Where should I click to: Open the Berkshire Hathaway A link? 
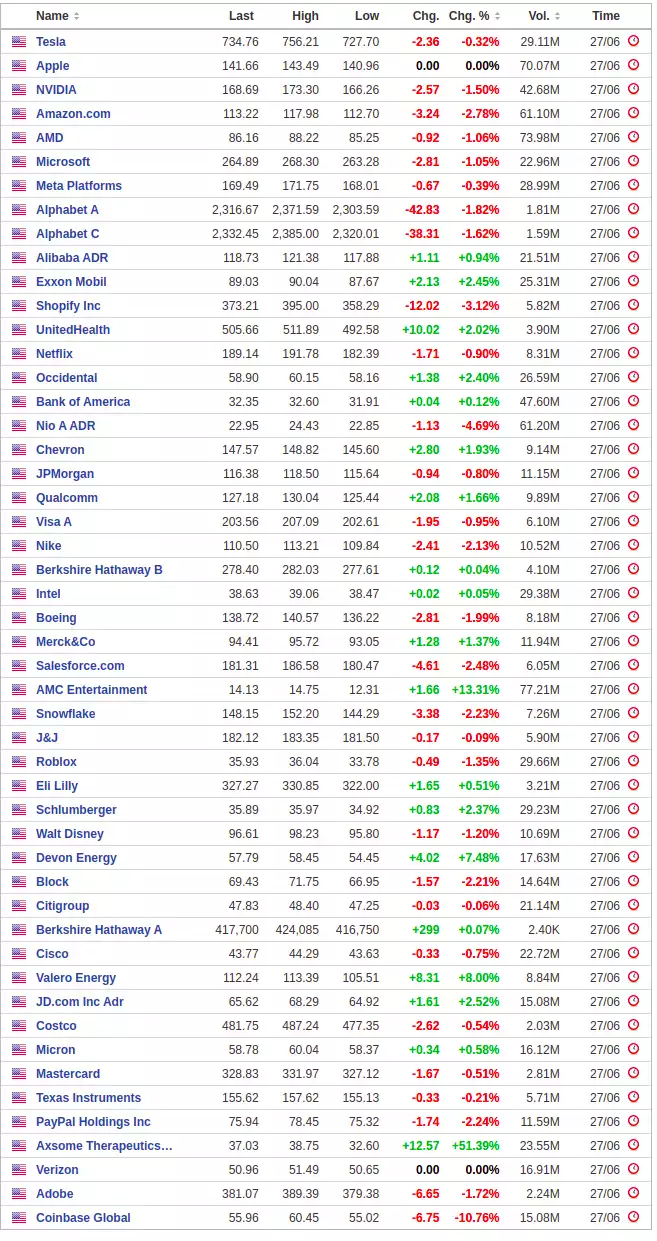click(99, 930)
